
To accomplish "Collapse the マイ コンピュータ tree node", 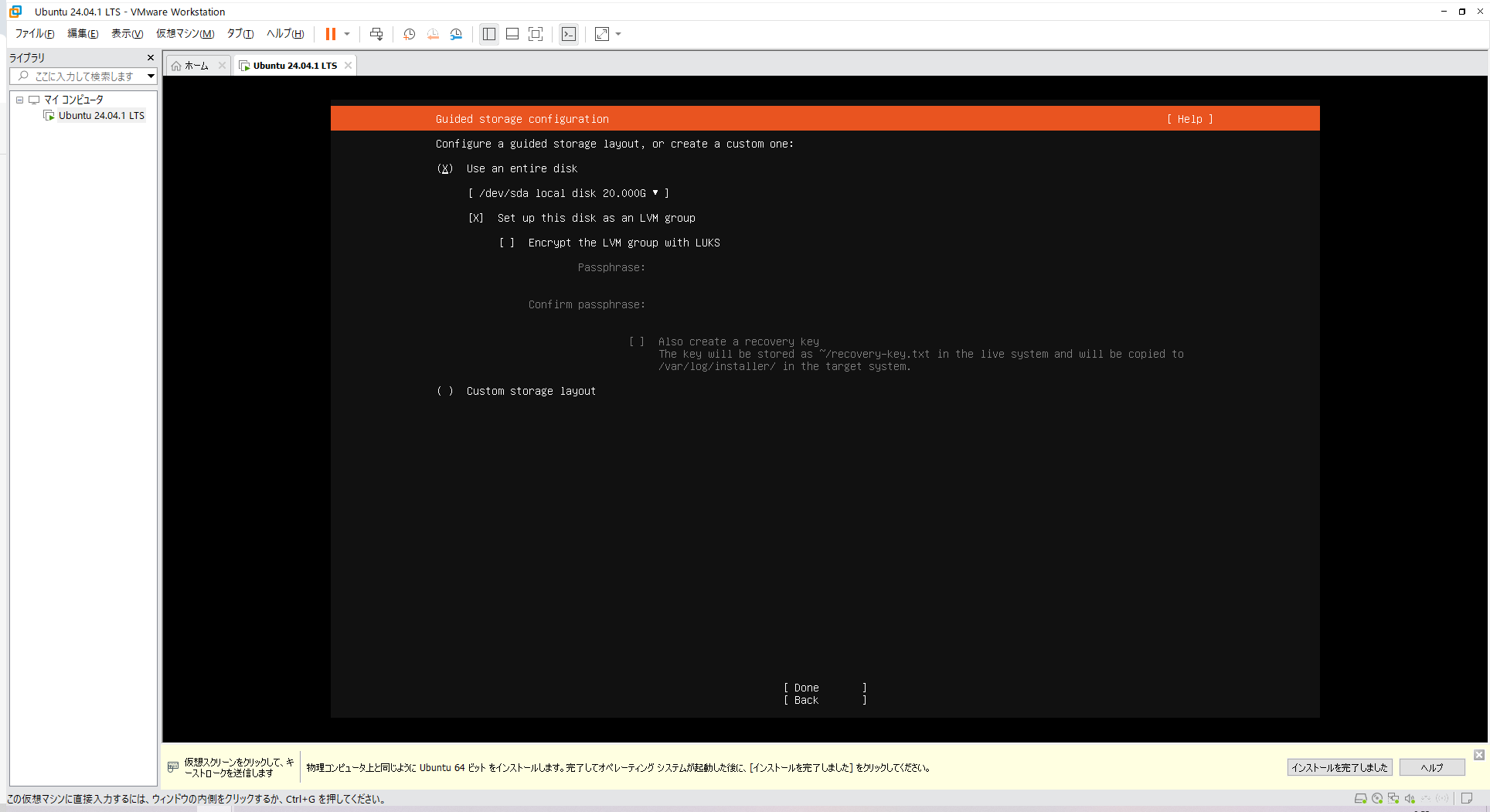I will pos(20,100).
